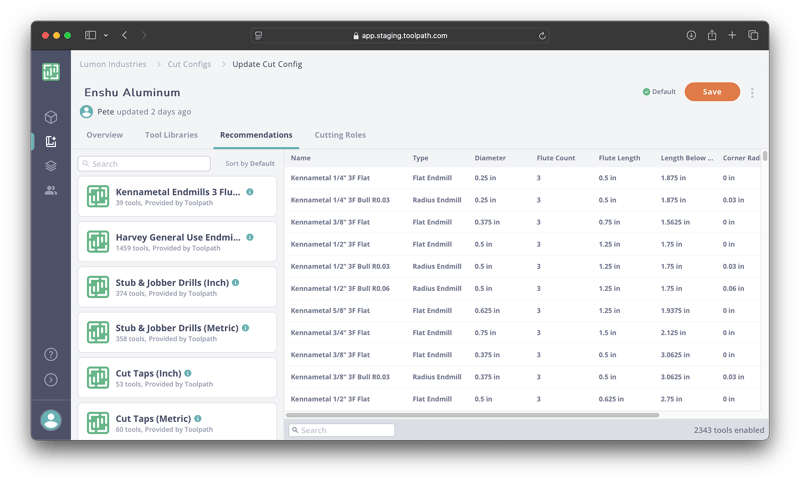Click the tools table Search field
Viewport: 800px width, 481px height.
pyautogui.click(x=341, y=430)
